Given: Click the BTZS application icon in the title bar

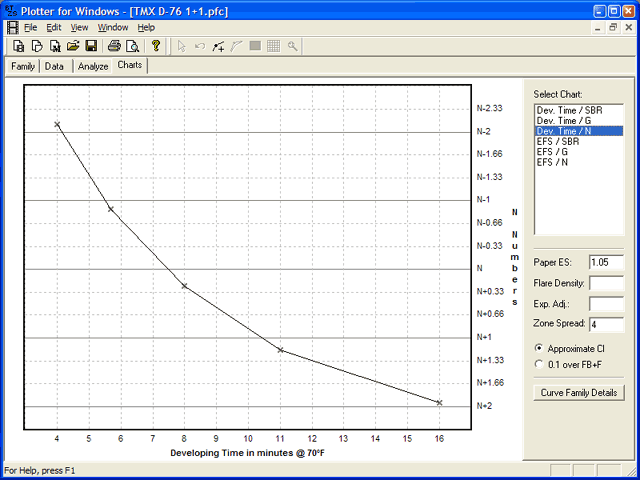Looking at the screenshot, I should [x=10, y=11].
